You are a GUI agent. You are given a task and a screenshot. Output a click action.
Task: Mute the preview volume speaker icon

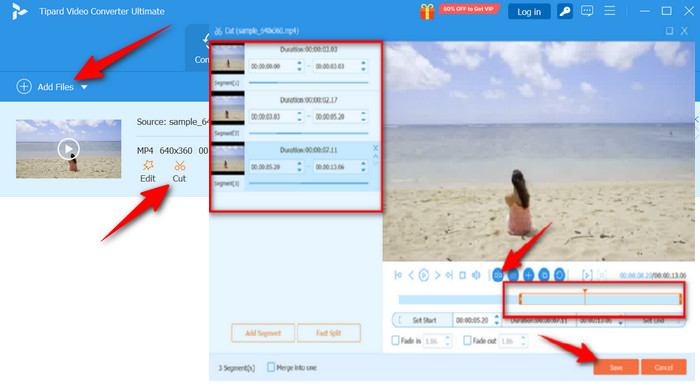click(476, 275)
